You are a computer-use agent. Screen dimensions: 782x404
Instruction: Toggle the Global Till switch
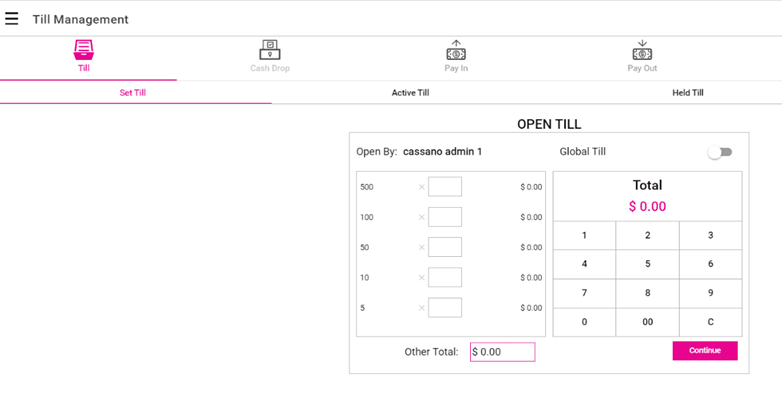720,152
